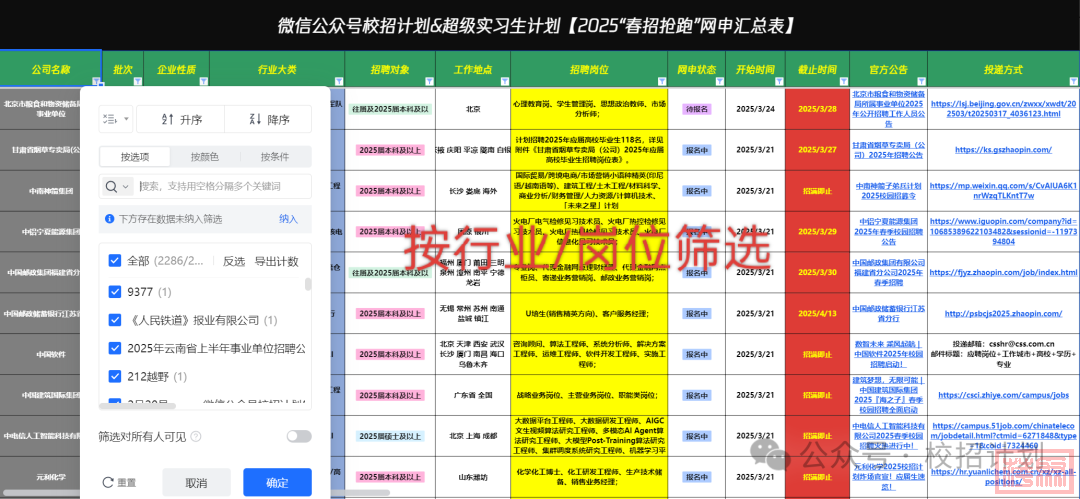Open filter icon on 网申状态 column header
Screen dimensions: 1080x499
pyautogui.click(x=719, y=81)
